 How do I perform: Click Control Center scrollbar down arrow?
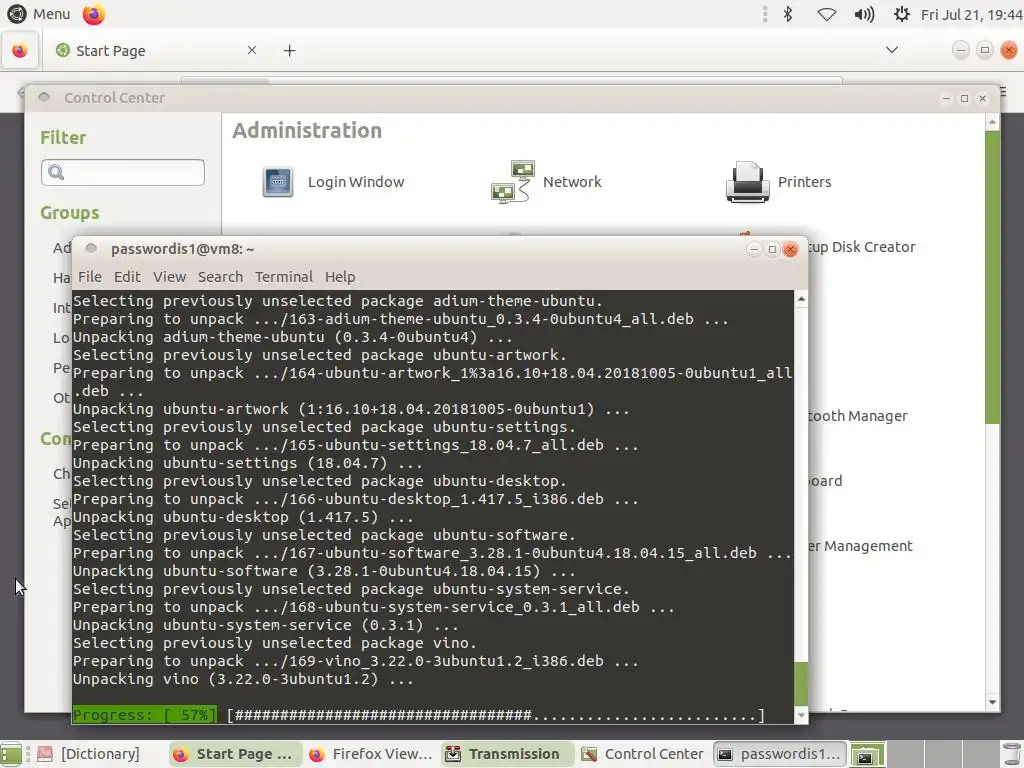(992, 703)
